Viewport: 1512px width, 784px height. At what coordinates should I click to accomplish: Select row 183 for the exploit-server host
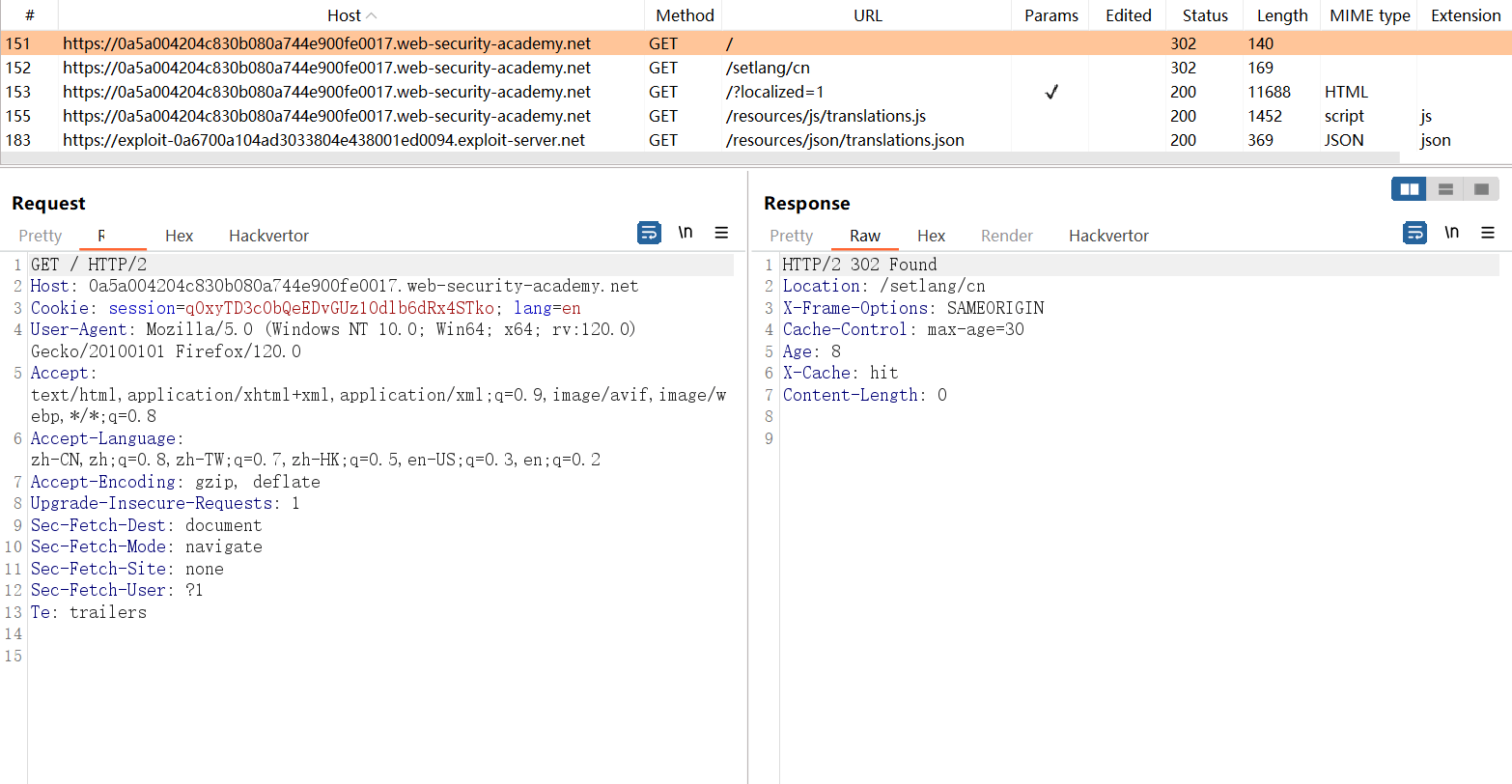(x=323, y=140)
